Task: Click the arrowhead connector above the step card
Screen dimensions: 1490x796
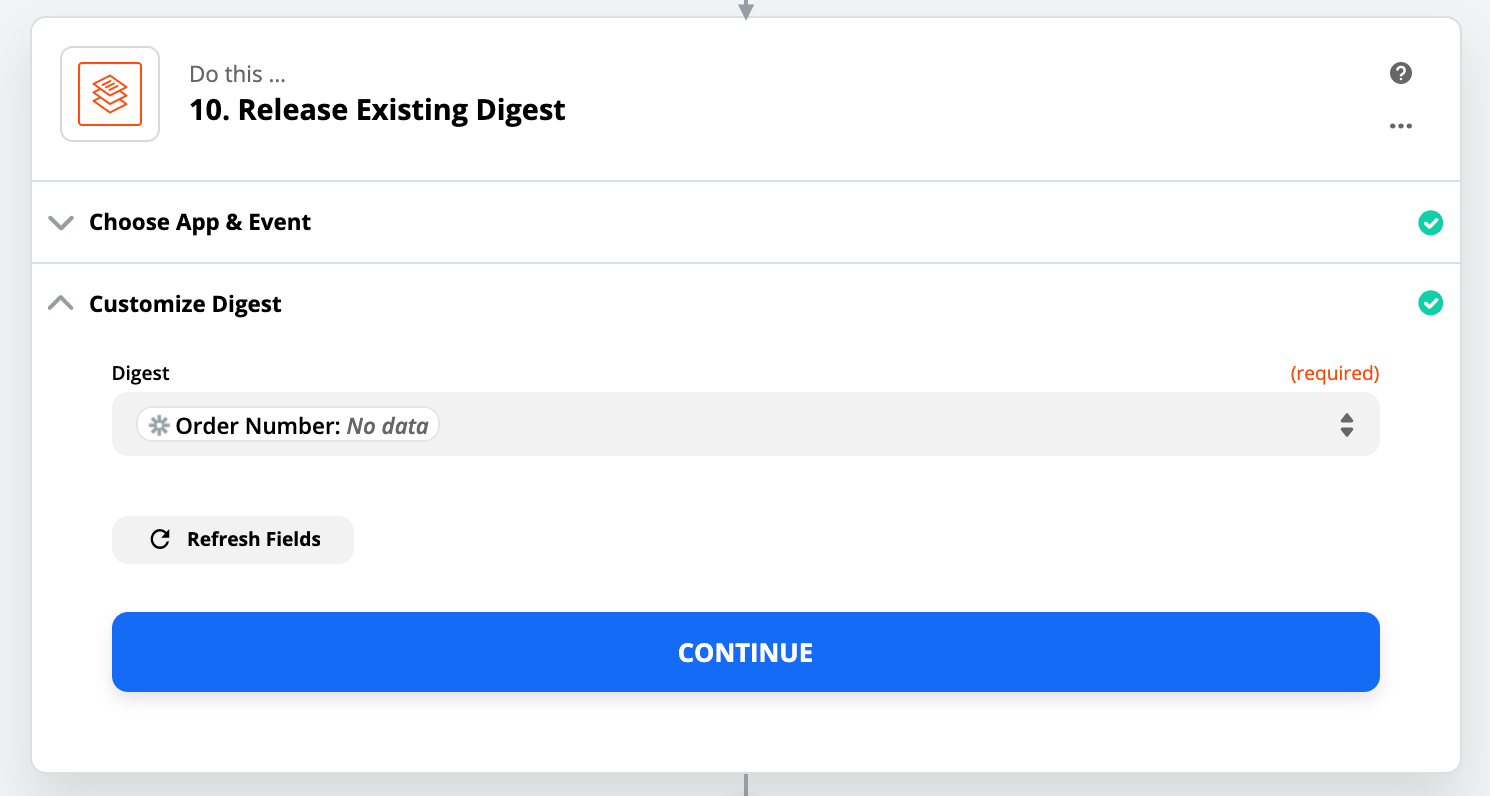Action: 745,10
